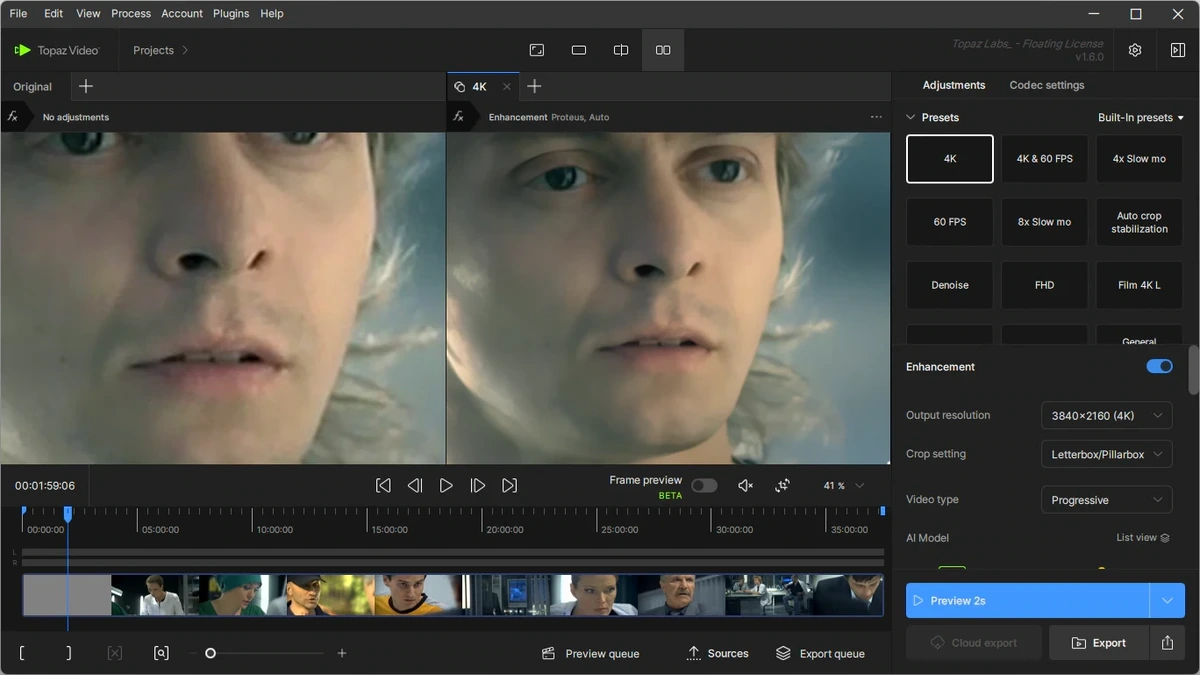Open the Account menu
Screen dimensions: 1200x675
(x=182, y=14)
